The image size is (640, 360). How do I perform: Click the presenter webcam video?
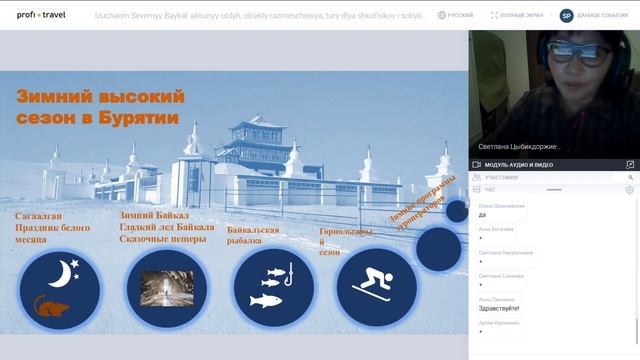(554, 94)
